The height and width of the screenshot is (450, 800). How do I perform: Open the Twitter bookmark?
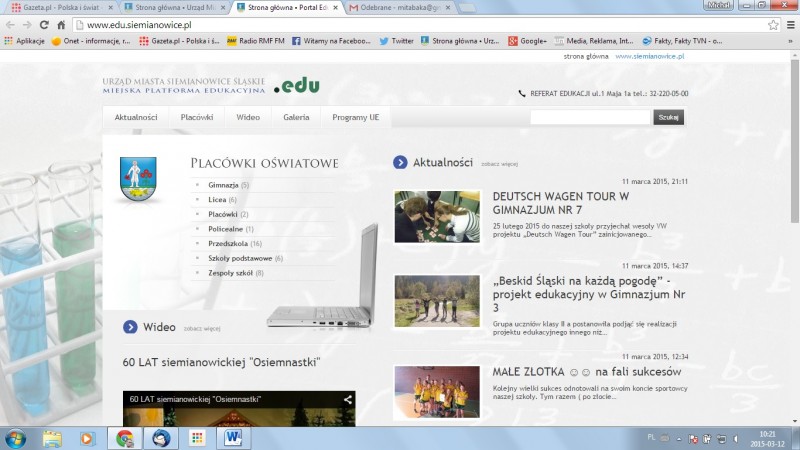point(396,41)
